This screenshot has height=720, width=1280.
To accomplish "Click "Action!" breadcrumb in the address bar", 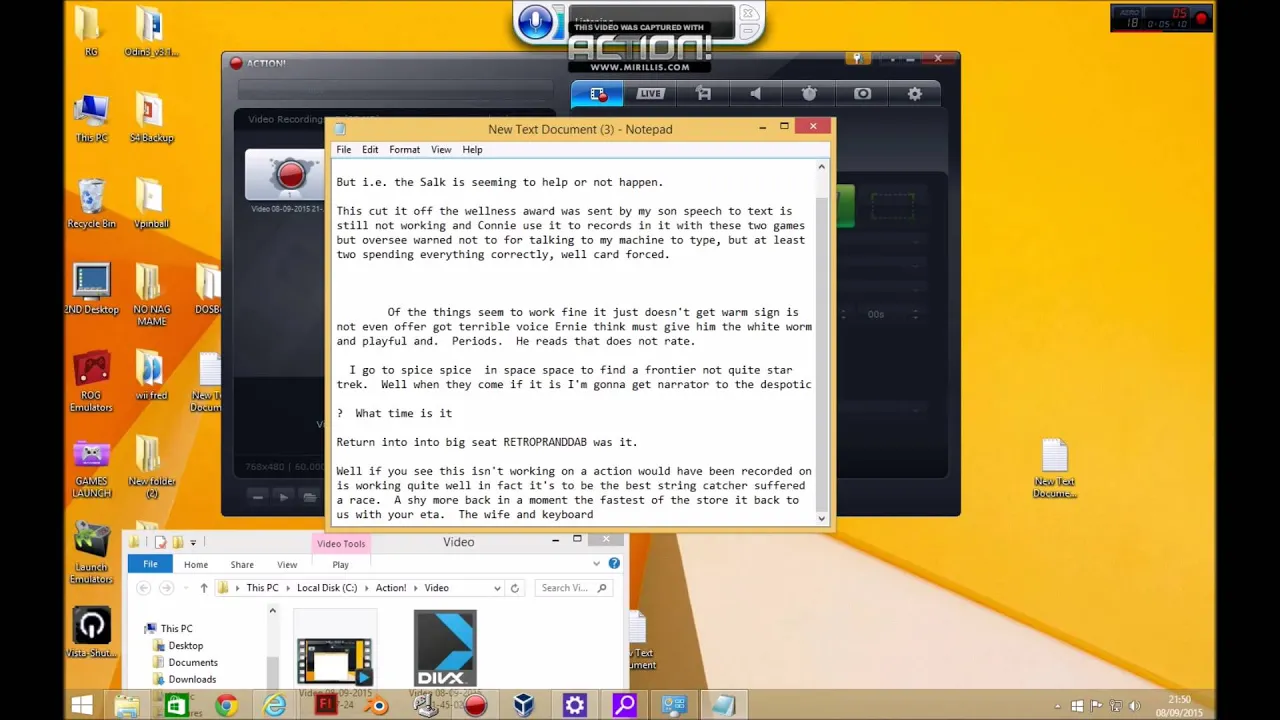I will pos(391,588).
